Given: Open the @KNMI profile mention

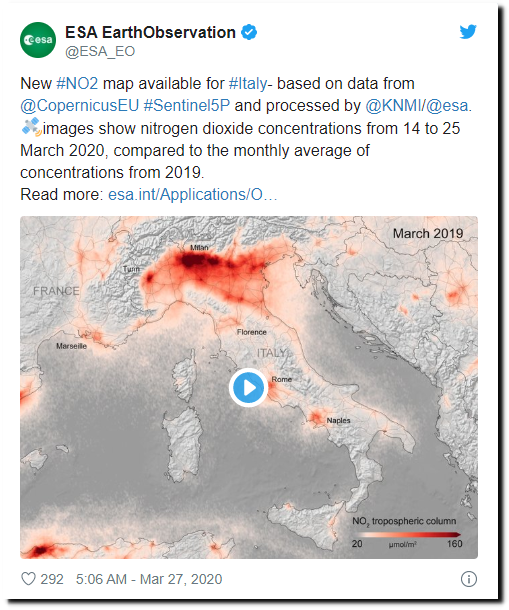Looking at the screenshot, I should coord(393,106).
